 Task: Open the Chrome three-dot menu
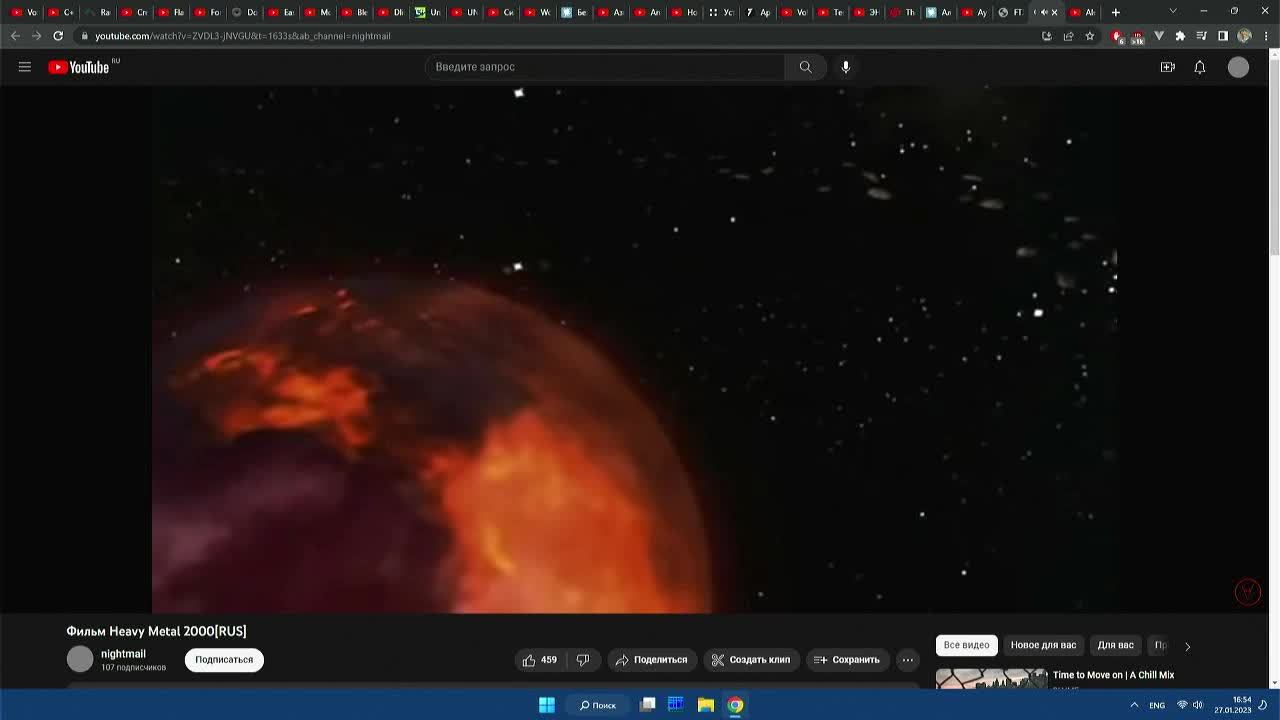1265,36
